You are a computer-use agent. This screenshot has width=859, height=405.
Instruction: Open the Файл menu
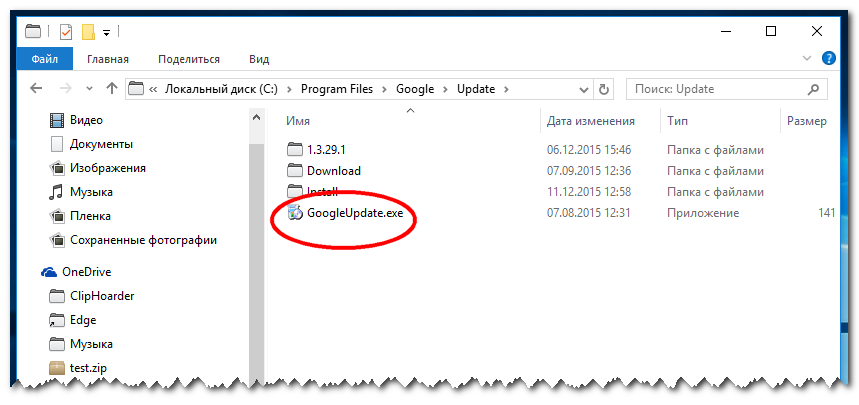tap(45, 59)
